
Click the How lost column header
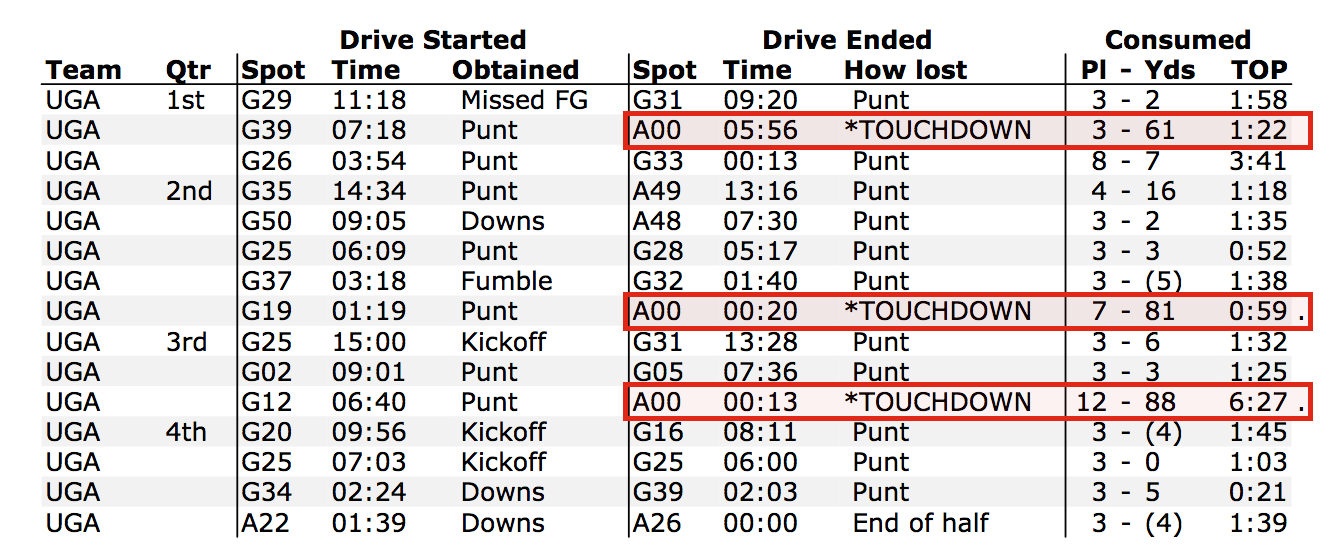pyautogui.click(x=906, y=70)
